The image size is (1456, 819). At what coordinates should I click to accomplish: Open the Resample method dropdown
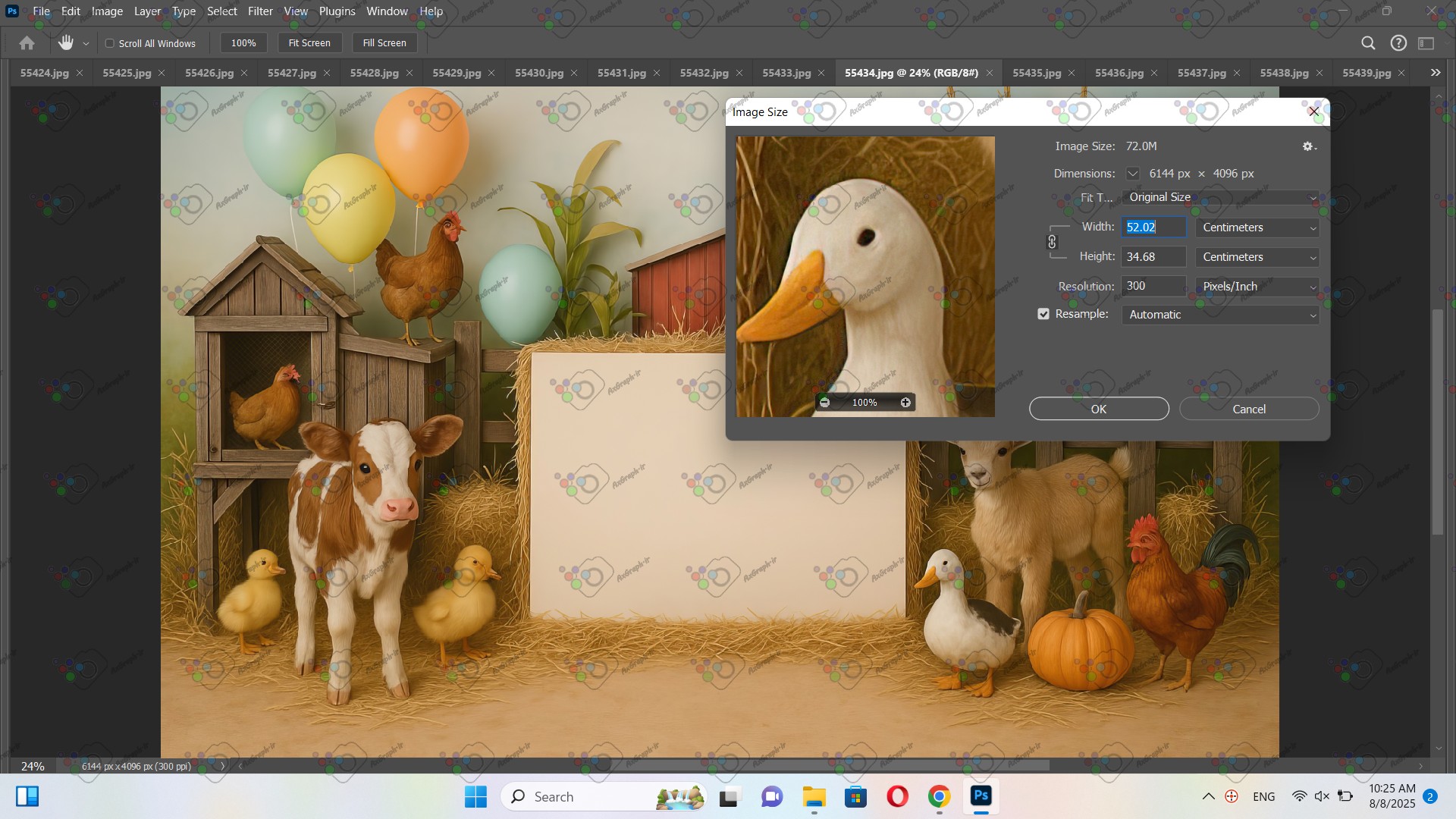click(x=1220, y=315)
